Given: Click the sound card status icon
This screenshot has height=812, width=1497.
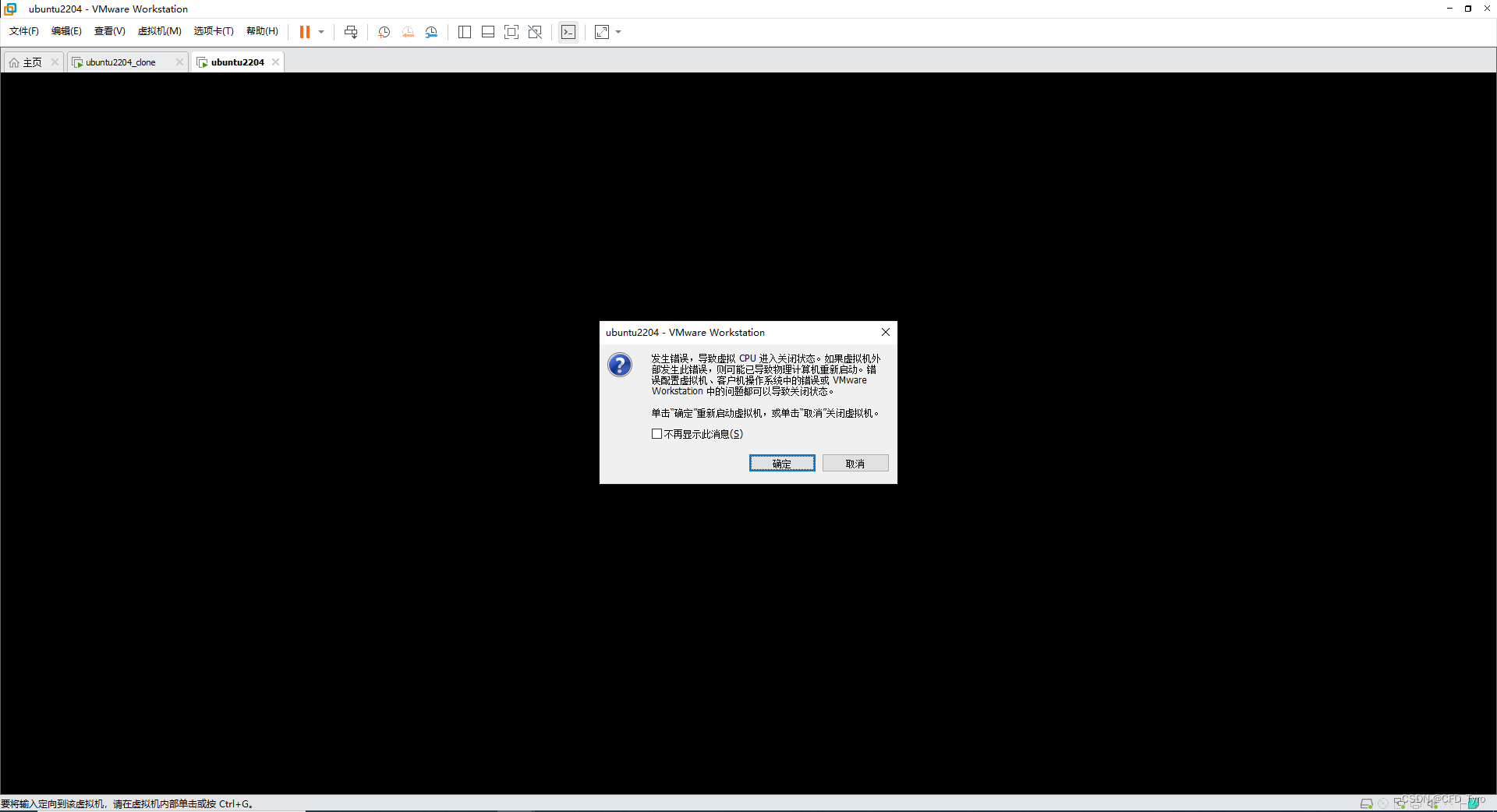Looking at the screenshot, I should point(1432,803).
